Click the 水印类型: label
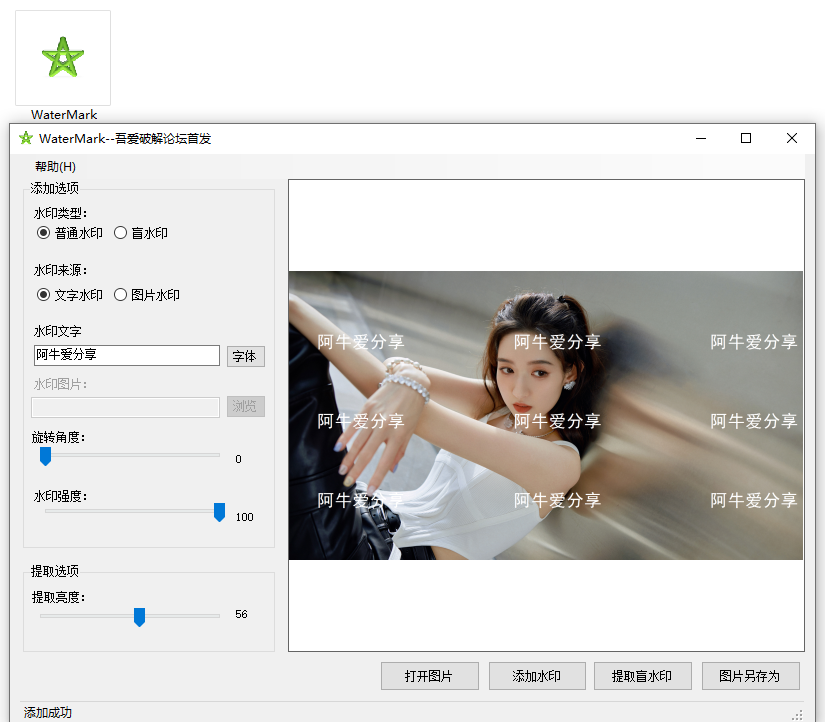Image resolution: width=825 pixels, height=722 pixels. [61, 213]
